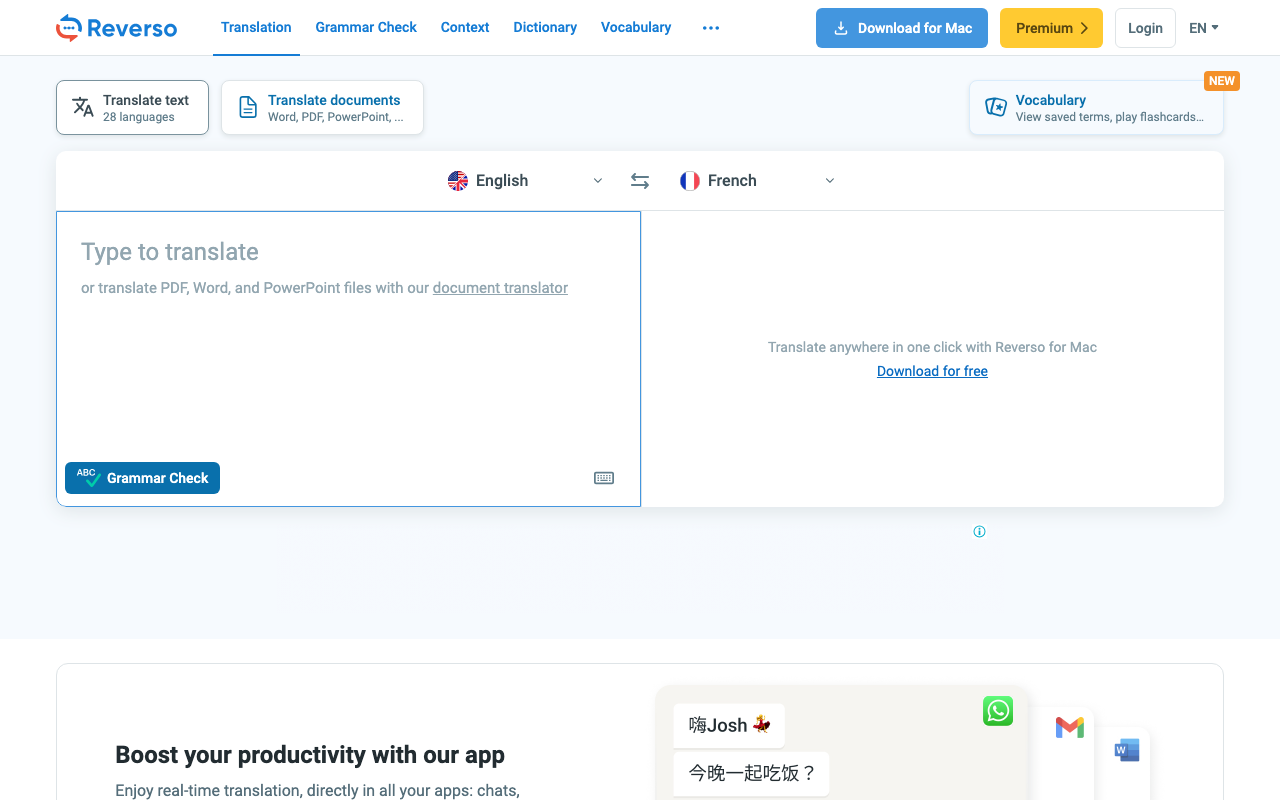
Task: Expand the English source language dropdown
Action: [x=597, y=181]
